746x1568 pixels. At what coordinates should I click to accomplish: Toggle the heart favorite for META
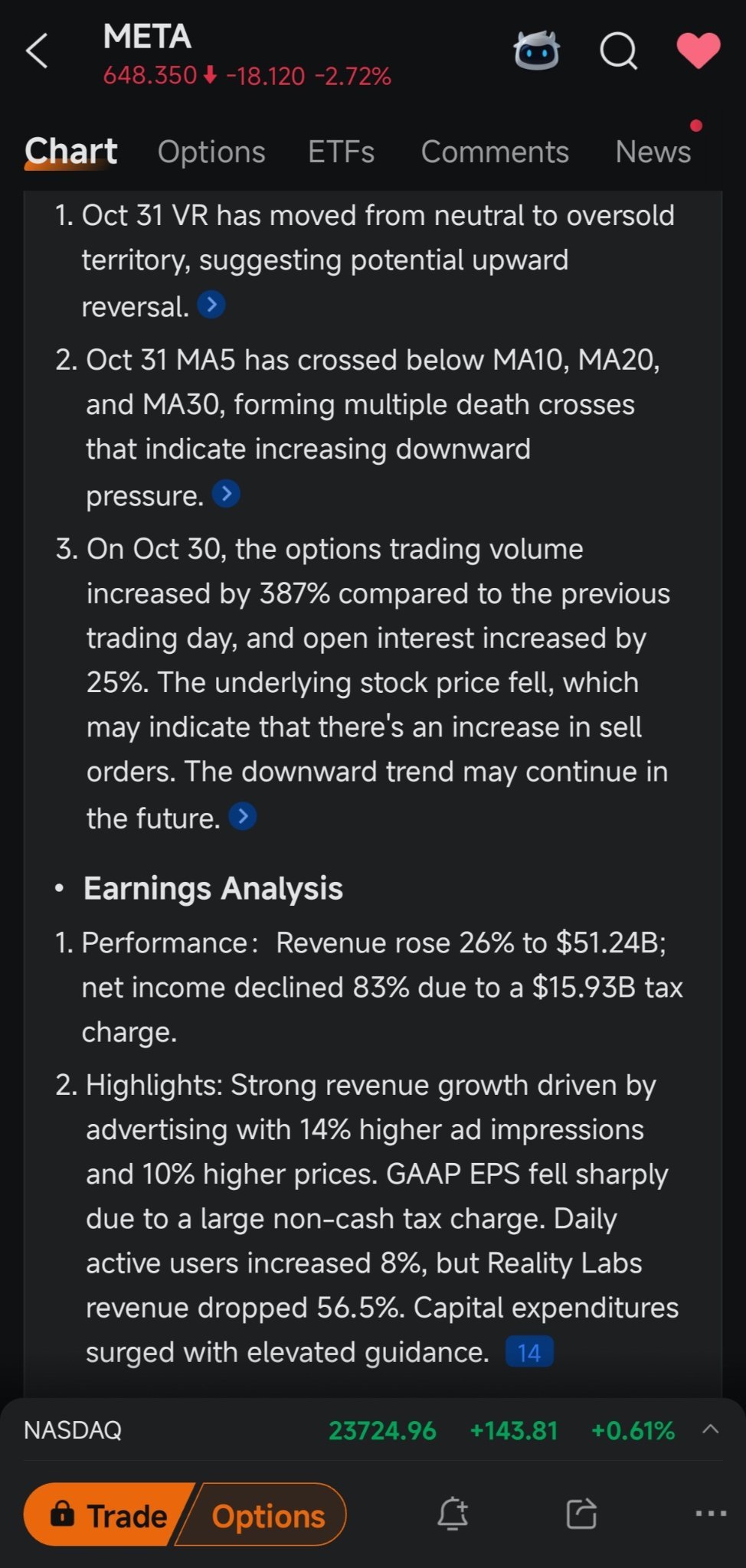click(x=699, y=51)
